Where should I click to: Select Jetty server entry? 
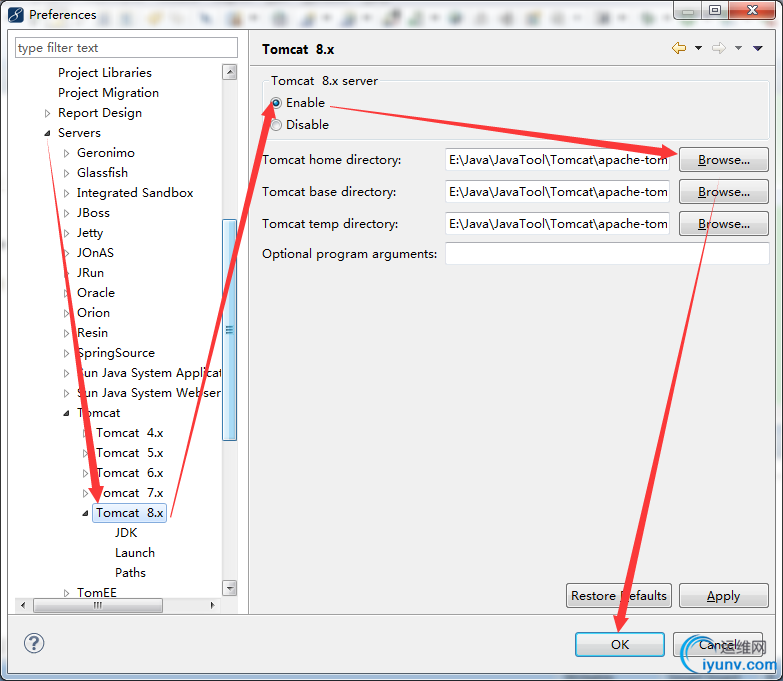point(90,233)
